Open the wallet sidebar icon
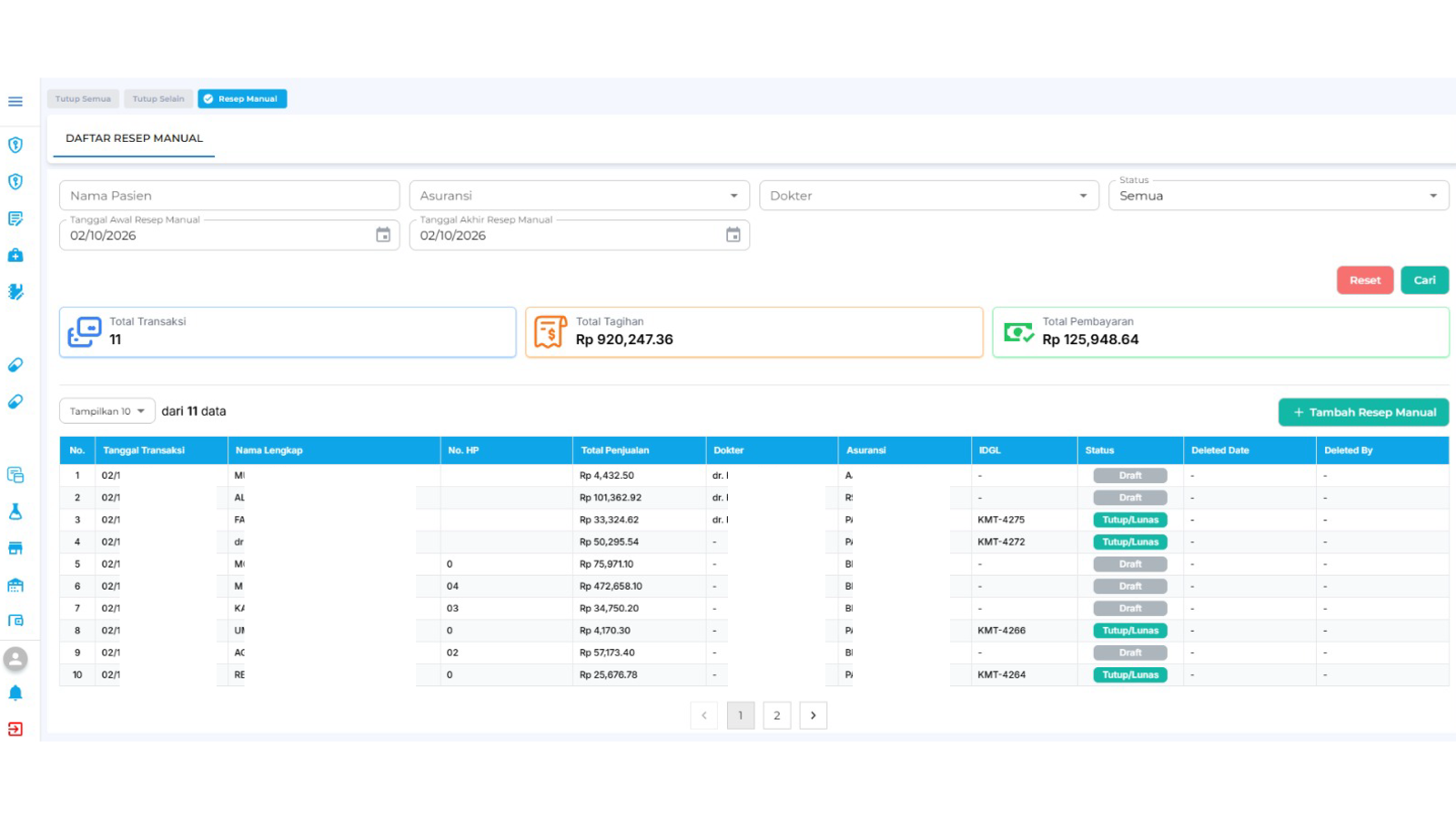This screenshot has width=1456, height=819. [x=15, y=621]
